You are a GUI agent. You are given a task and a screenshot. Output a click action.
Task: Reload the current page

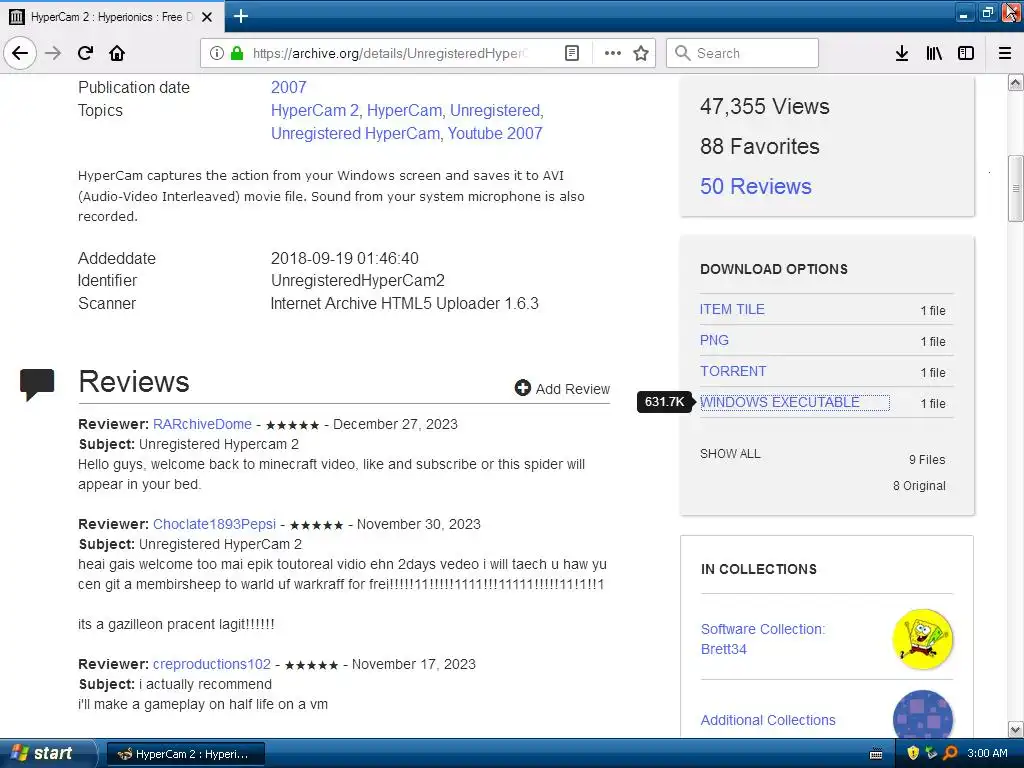point(85,53)
